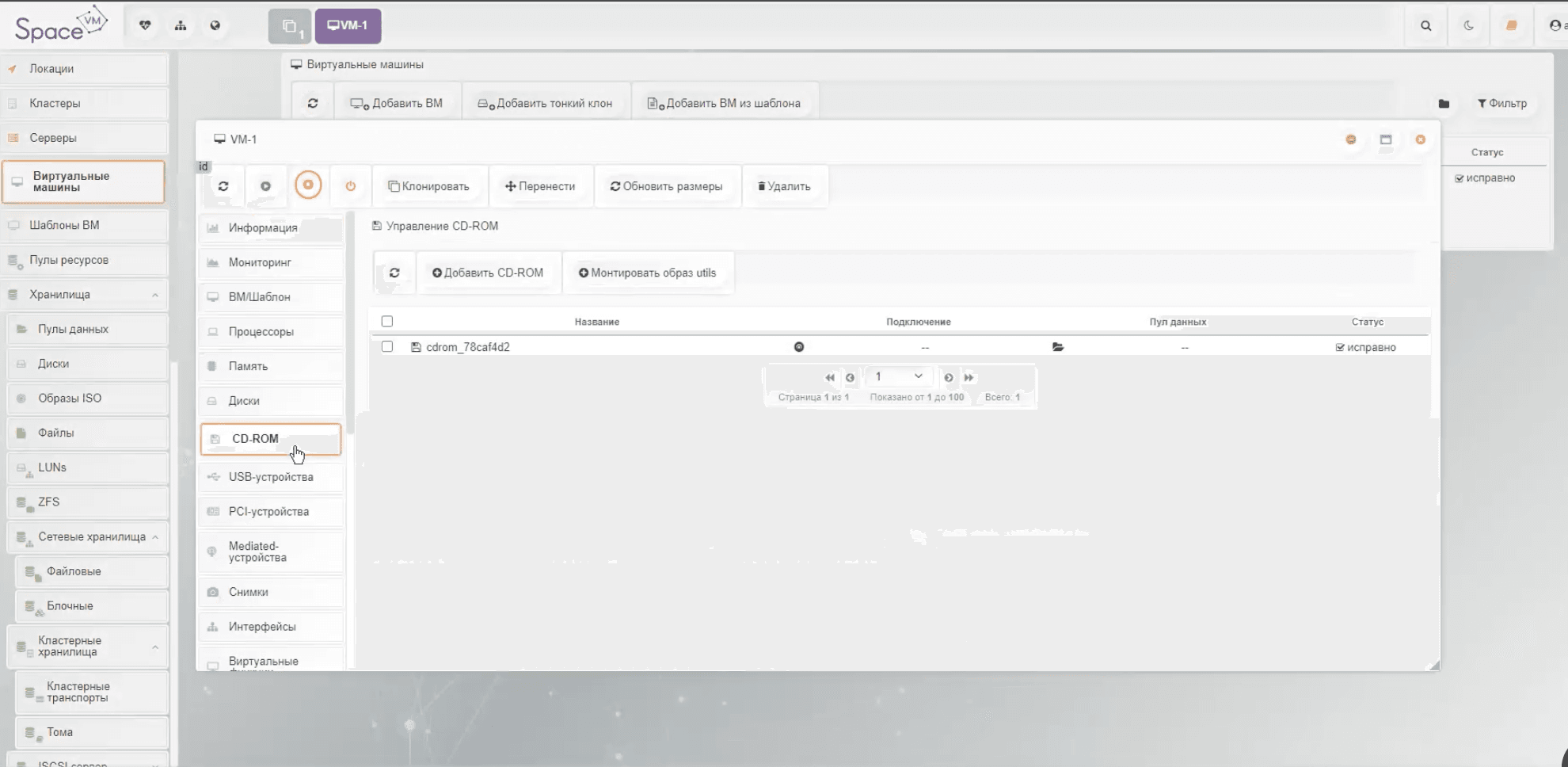Switch to the Мониторинг section
The width and height of the screenshot is (1568, 767).
click(260, 262)
